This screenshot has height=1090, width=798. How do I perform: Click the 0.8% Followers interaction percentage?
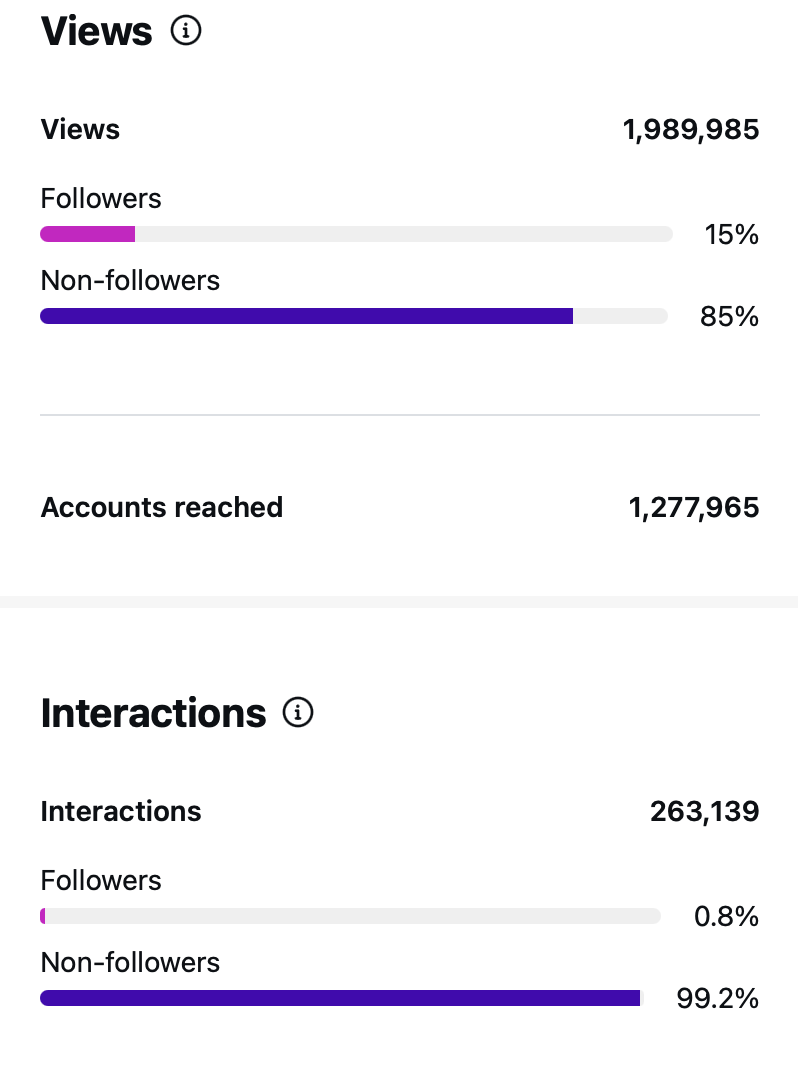click(726, 916)
